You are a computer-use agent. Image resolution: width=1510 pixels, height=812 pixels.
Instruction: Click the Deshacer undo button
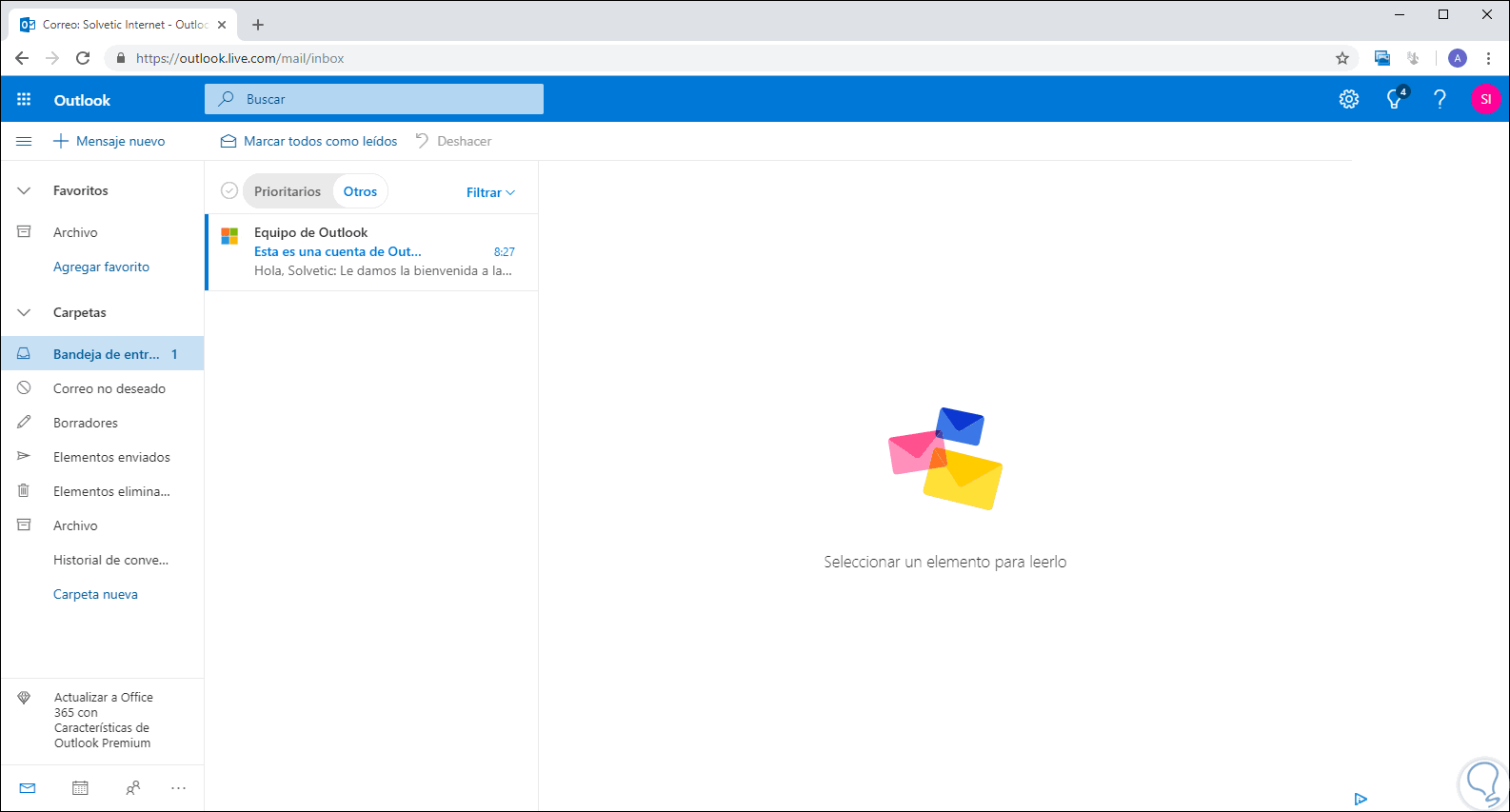[454, 141]
